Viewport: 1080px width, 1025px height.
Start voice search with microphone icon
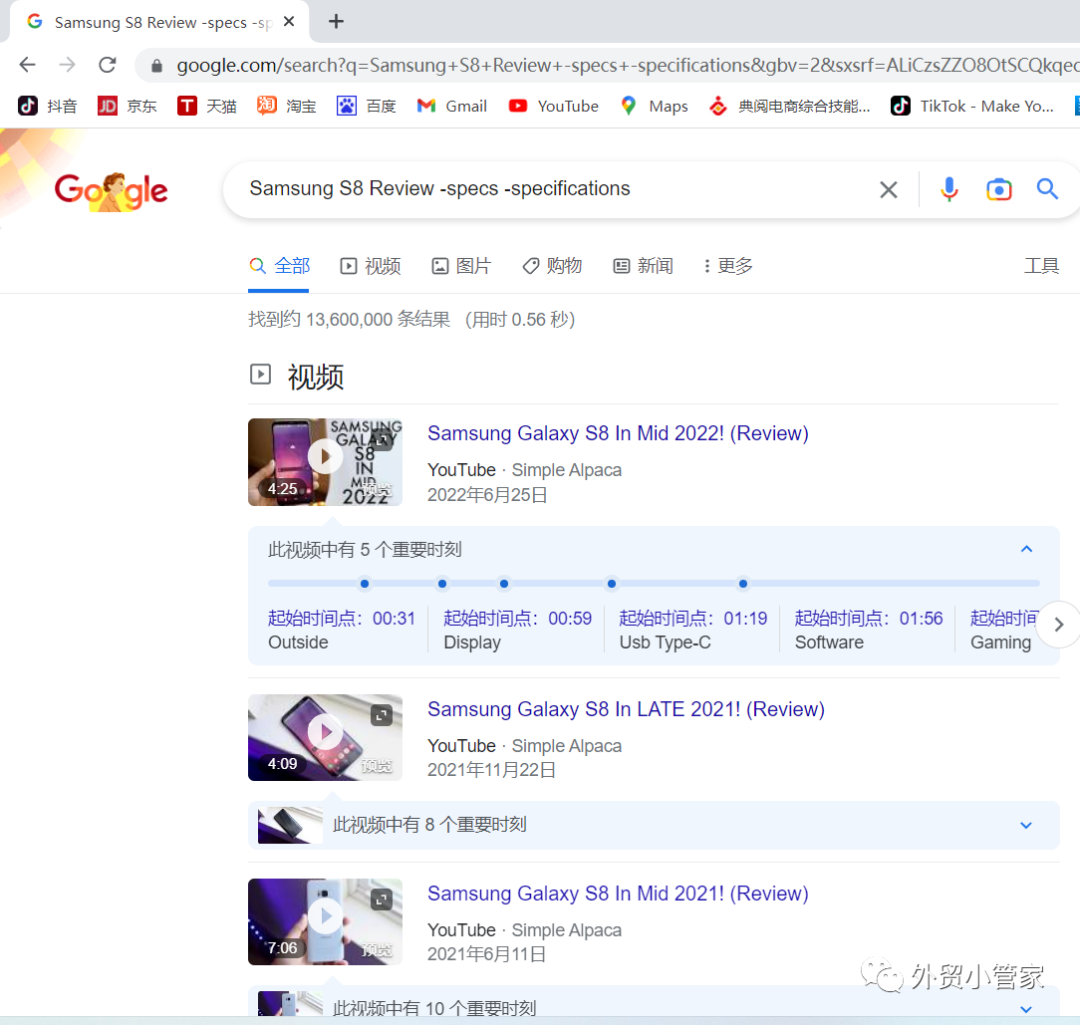tap(949, 189)
